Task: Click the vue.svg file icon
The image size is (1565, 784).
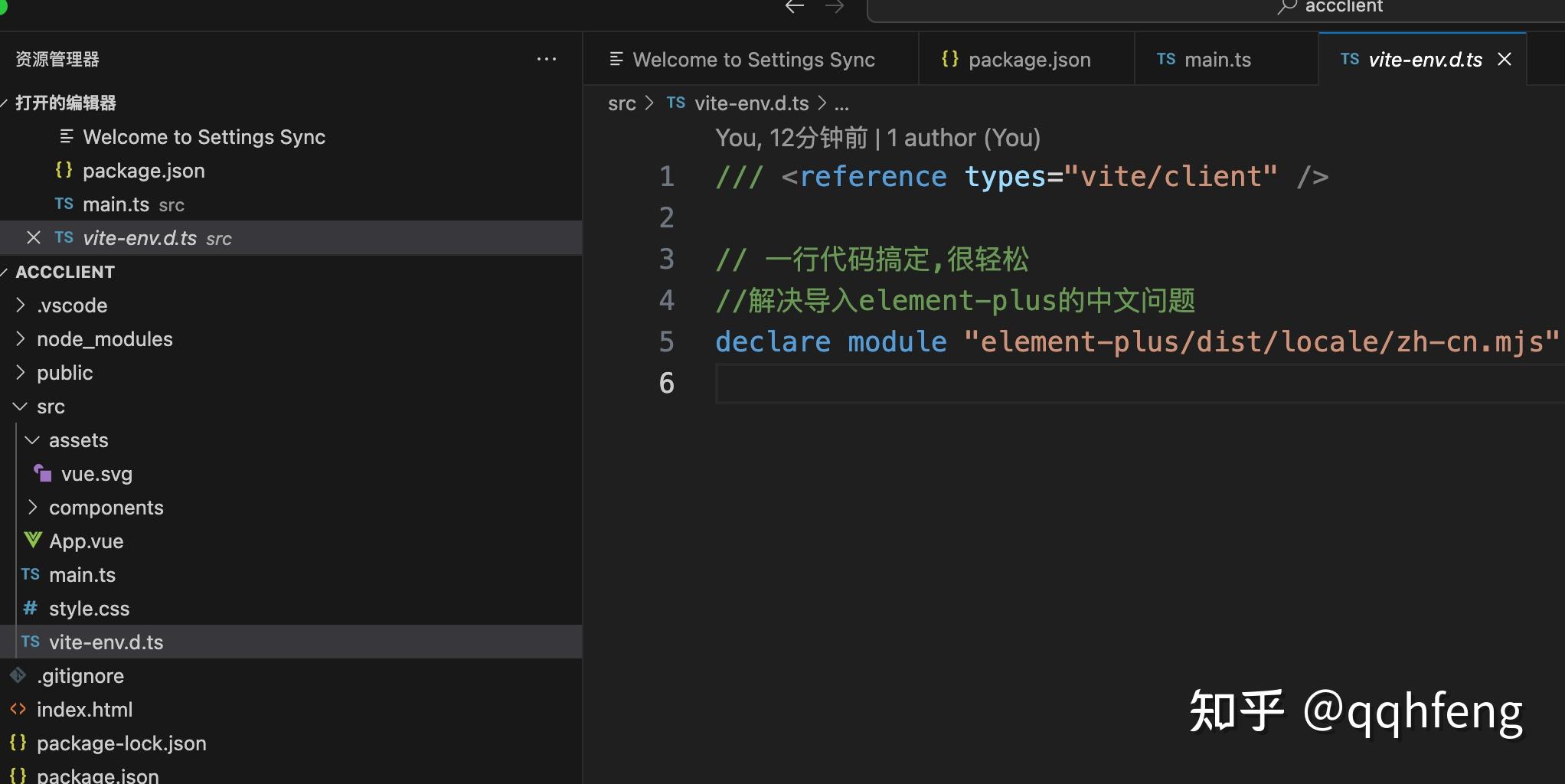Action: coord(43,474)
